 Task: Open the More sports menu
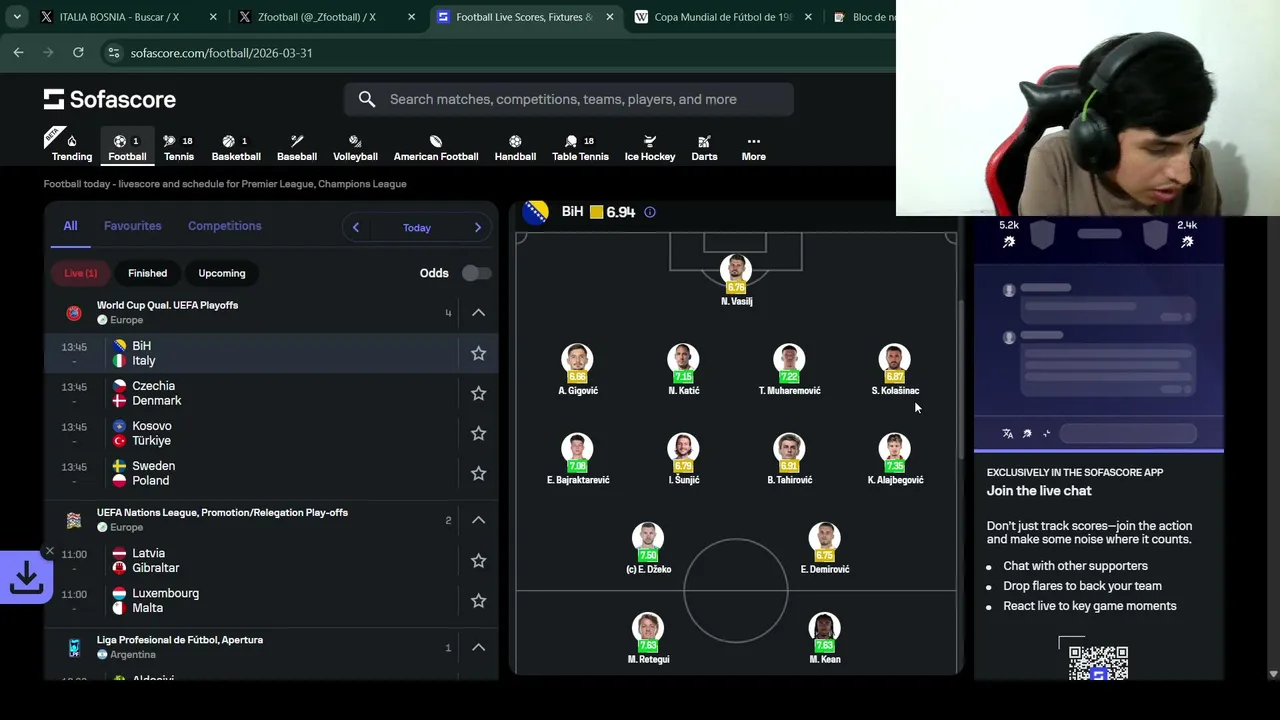[753, 146]
